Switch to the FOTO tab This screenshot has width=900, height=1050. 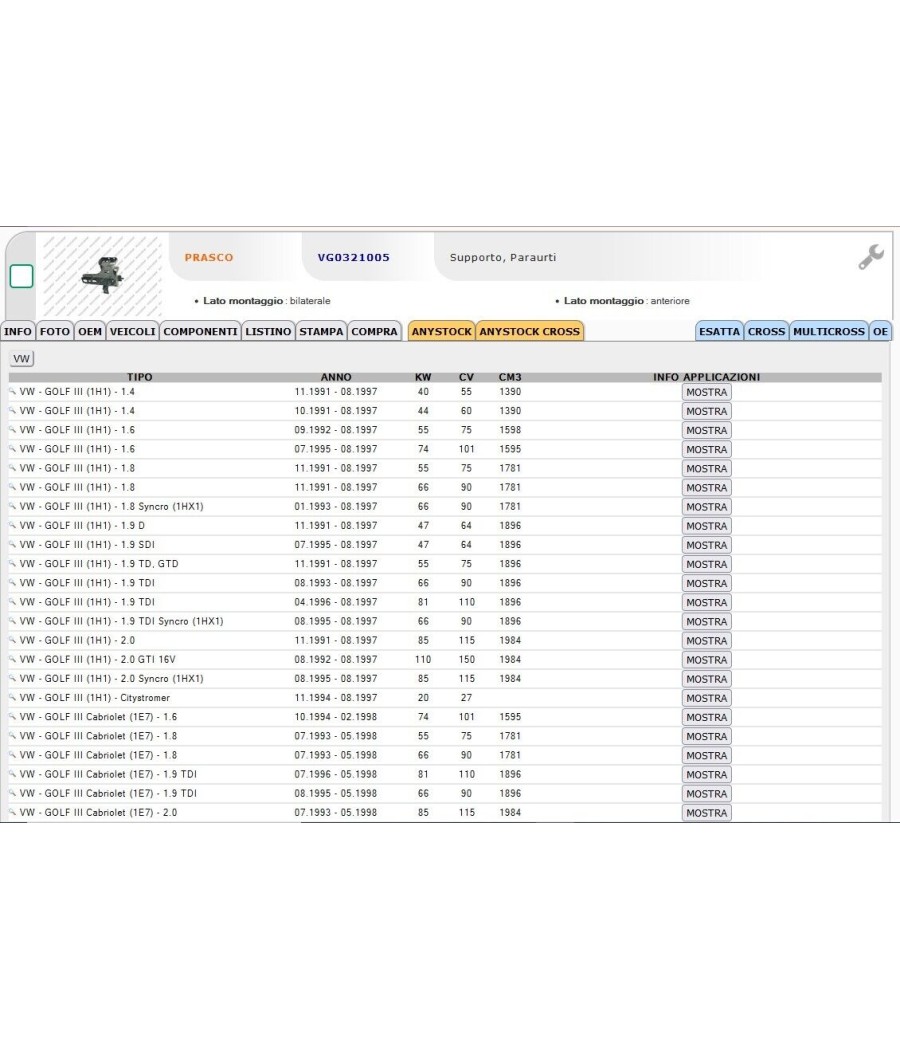pyautogui.click(x=55, y=331)
